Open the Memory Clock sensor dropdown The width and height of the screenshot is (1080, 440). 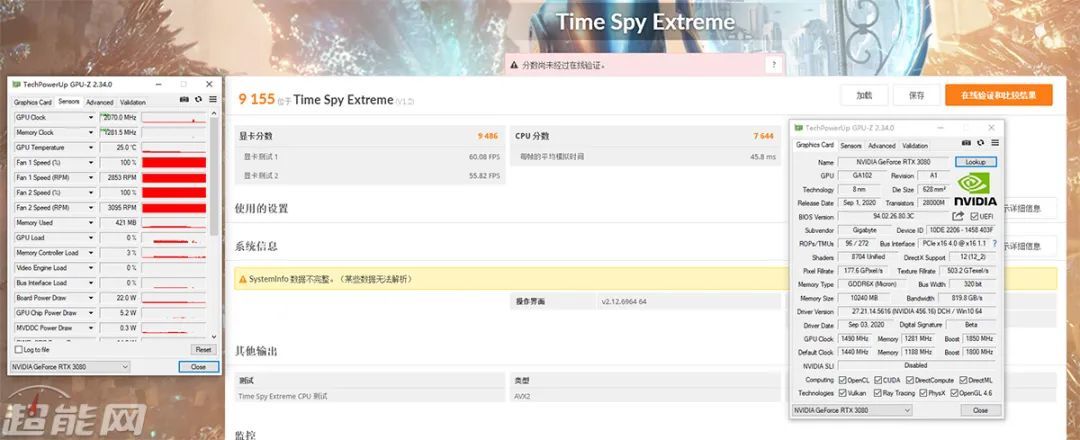[90, 132]
